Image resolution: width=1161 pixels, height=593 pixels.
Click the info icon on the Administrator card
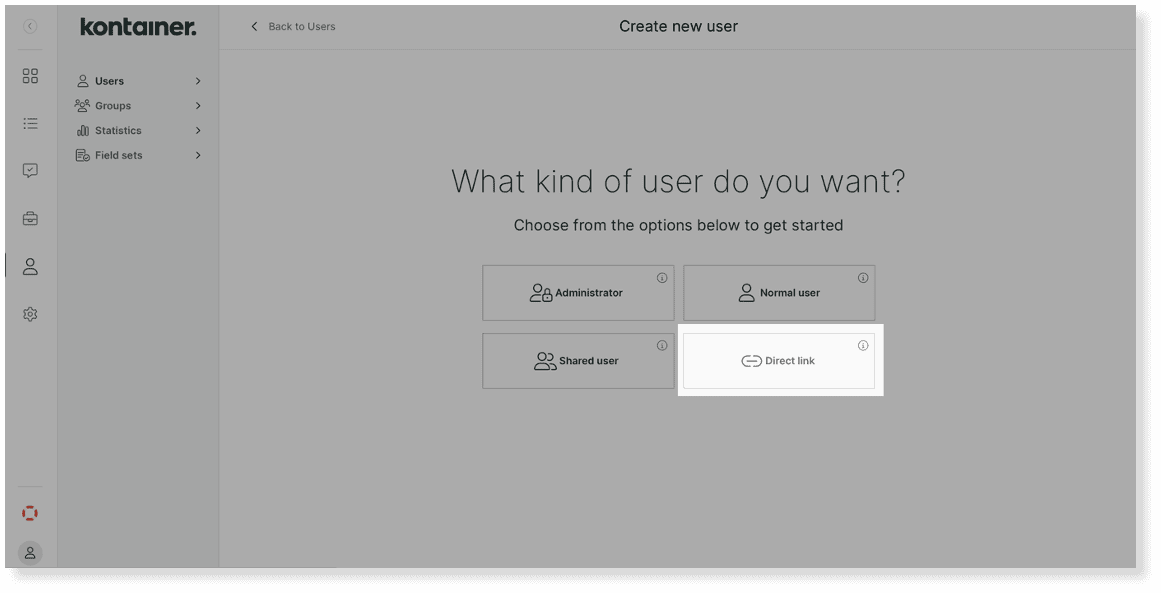(x=662, y=277)
